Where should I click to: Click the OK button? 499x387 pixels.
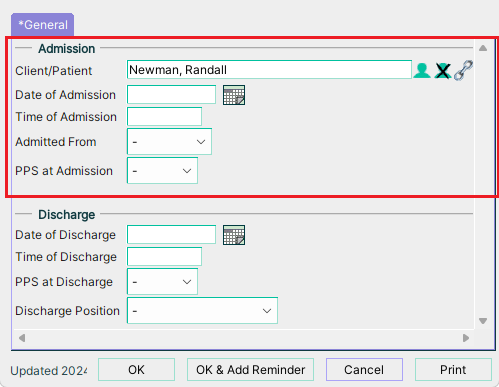pos(136,370)
